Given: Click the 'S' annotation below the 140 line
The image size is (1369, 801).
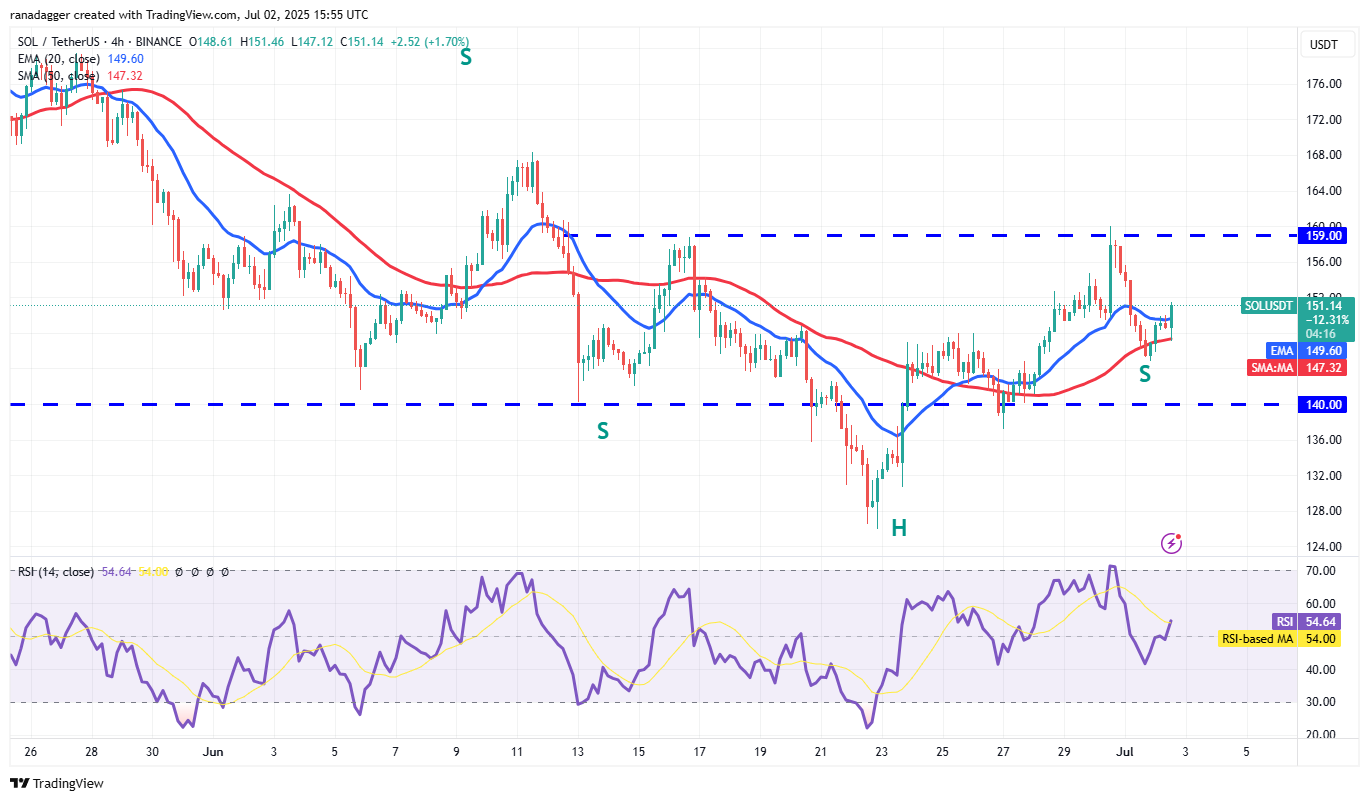Looking at the screenshot, I should 603,431.
